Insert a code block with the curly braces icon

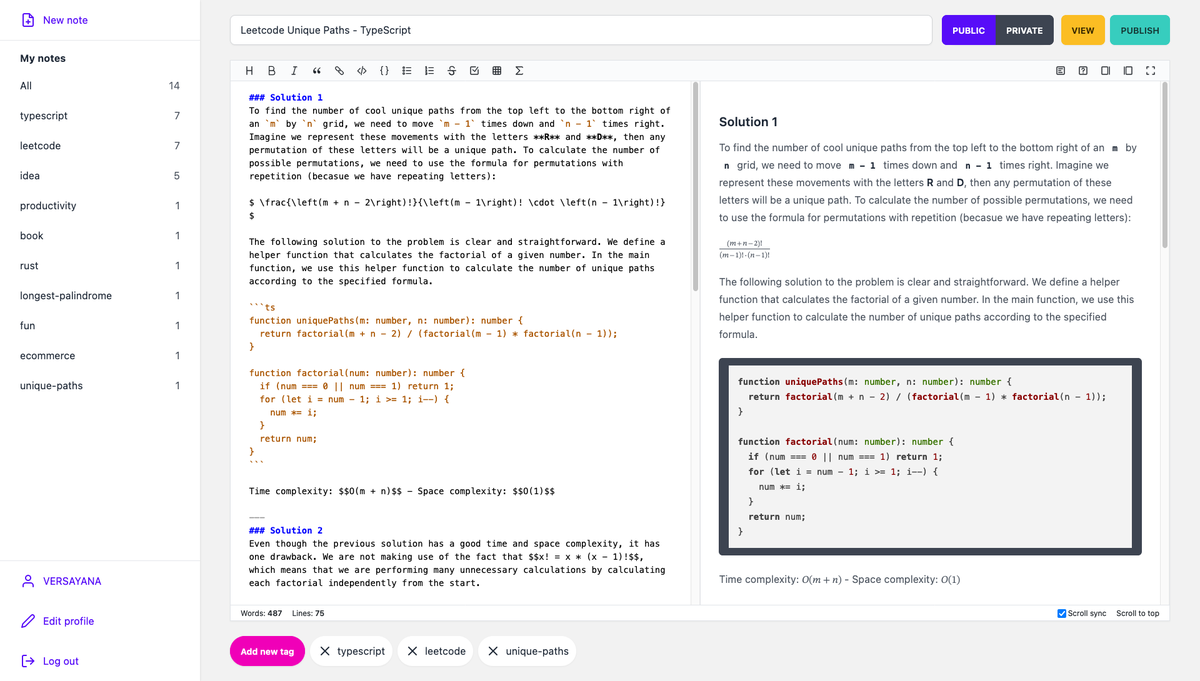(x=384, y=71)
